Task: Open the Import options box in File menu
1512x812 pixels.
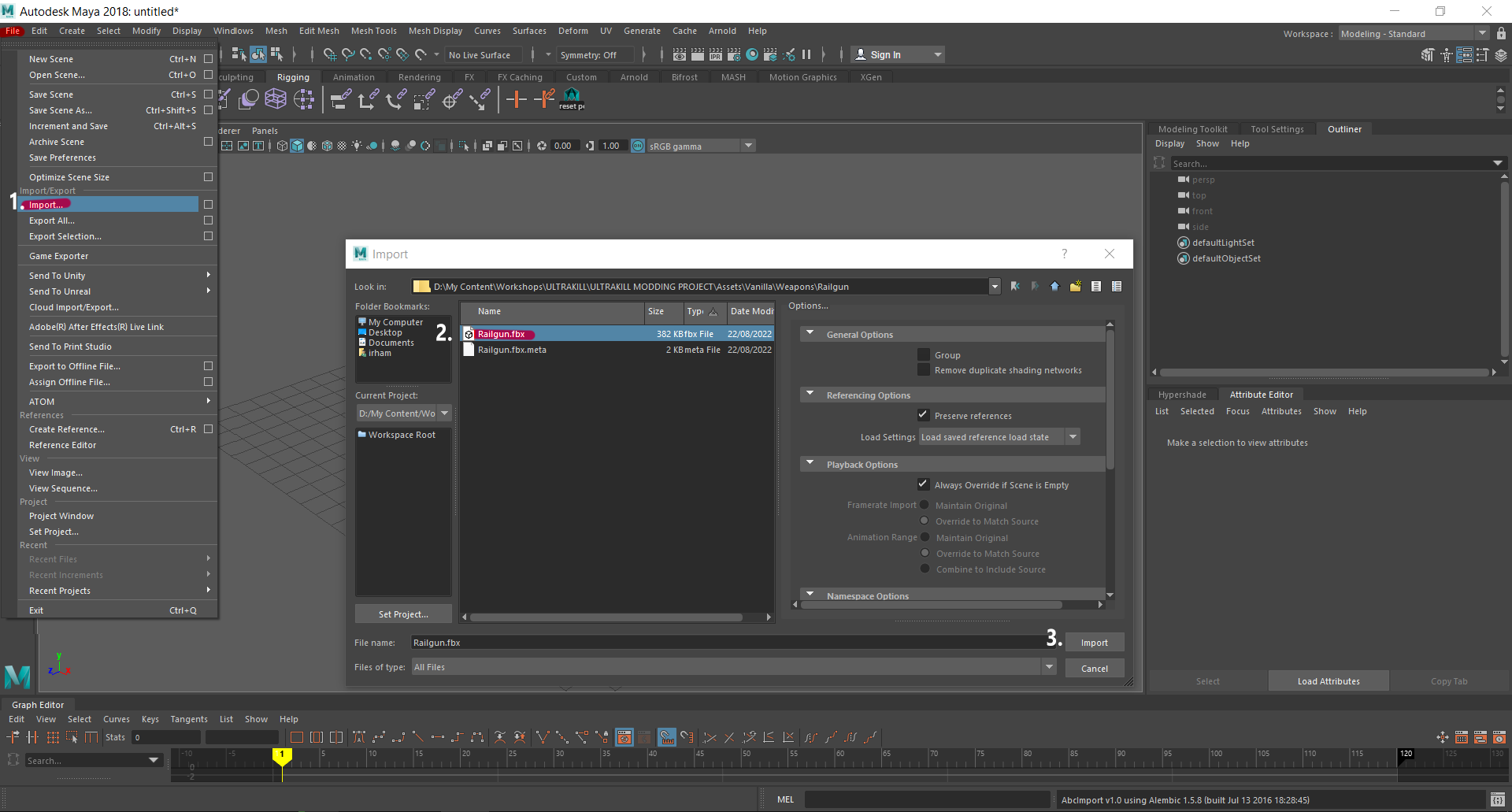Action: [208, 205]
